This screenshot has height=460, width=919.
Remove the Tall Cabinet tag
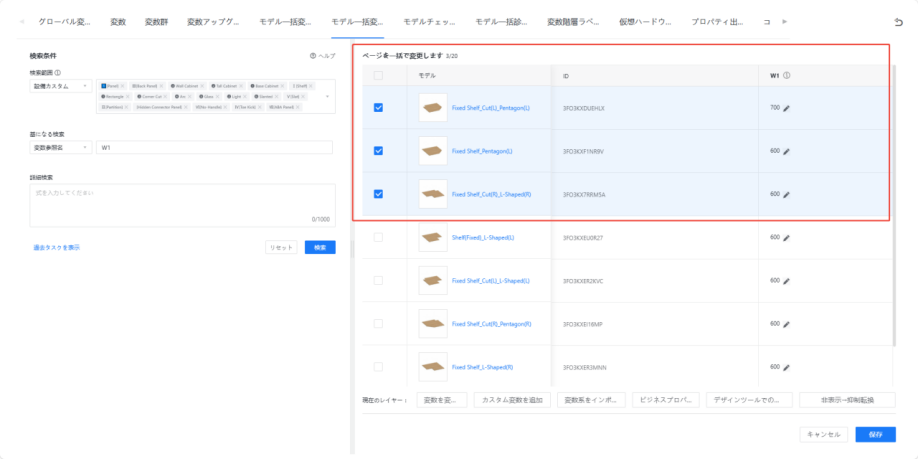click(241, 86)
